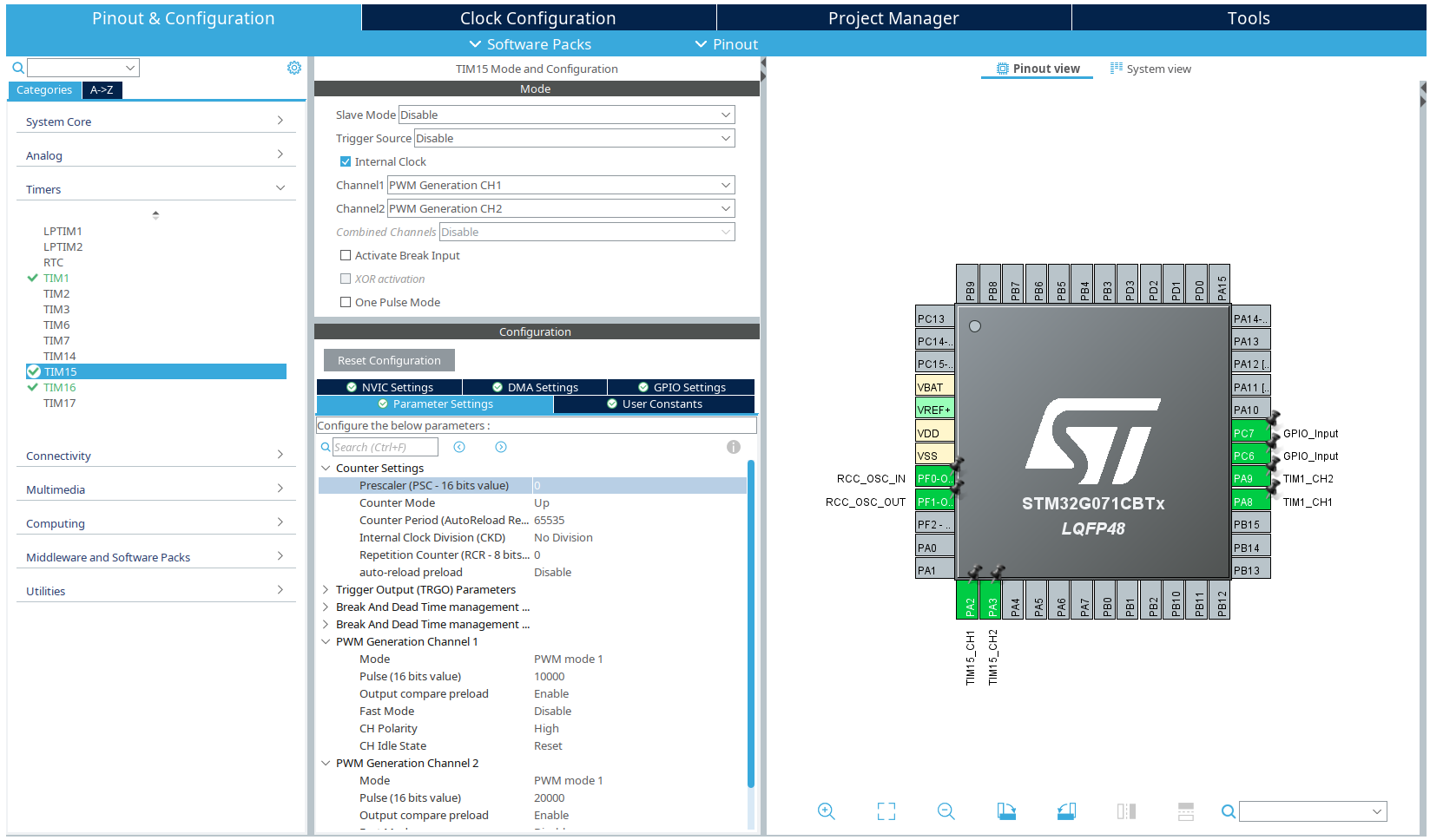This screenshot has height=840, width=1430.
Task: Expand the System Core category
Action: coord(156,121)
